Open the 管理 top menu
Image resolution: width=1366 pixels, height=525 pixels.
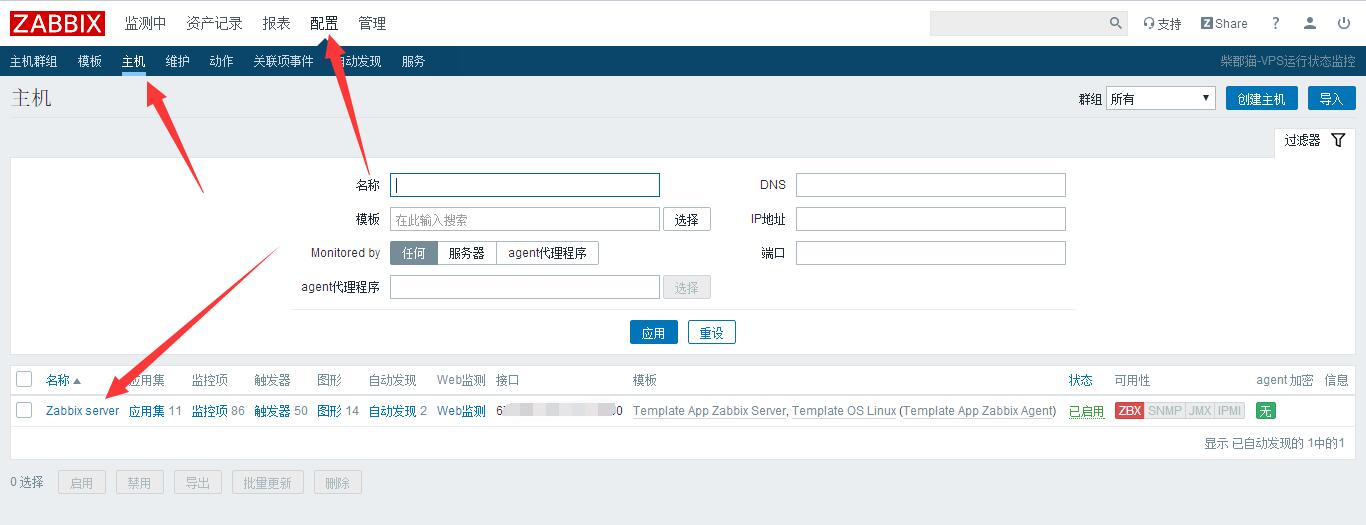click(x=372, y=23)
